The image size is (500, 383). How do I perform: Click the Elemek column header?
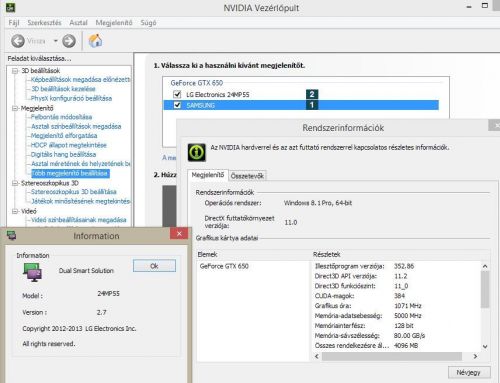(207, 254)
